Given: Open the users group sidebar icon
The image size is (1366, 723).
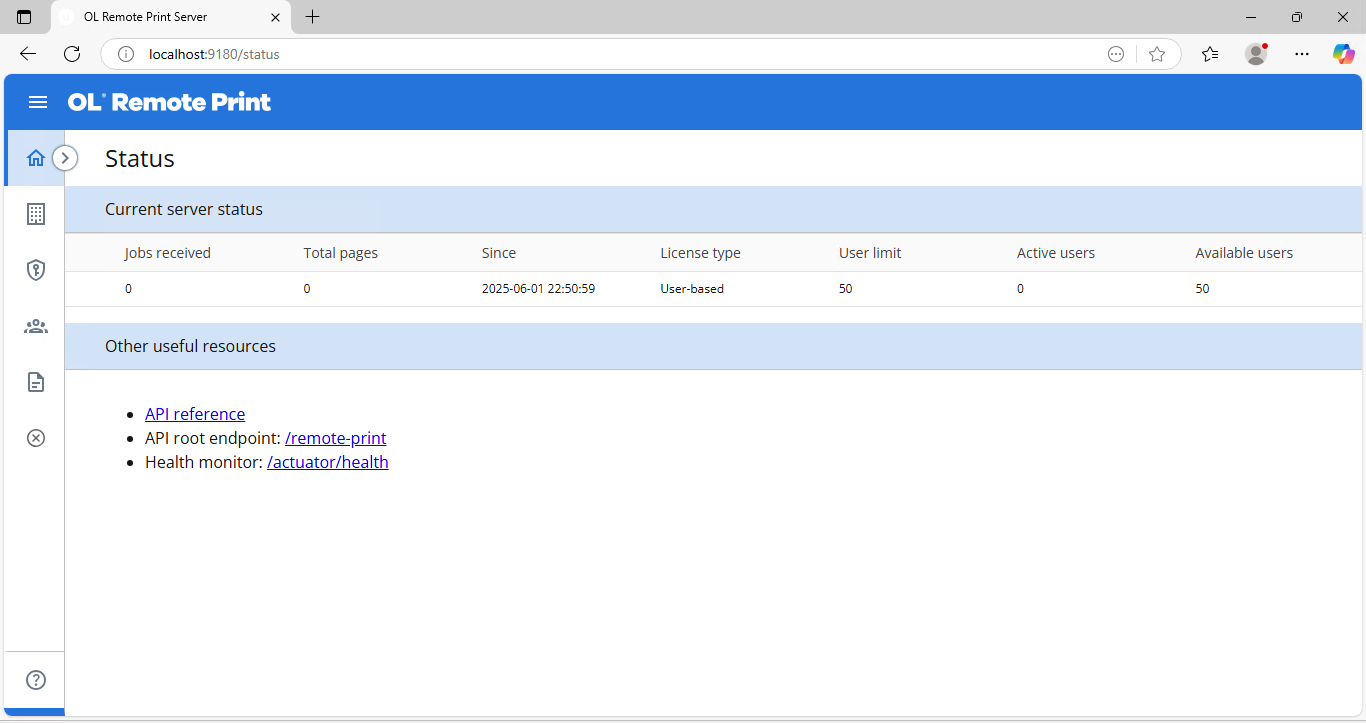Looking at the screenshot, I should [x=36, y=326].
